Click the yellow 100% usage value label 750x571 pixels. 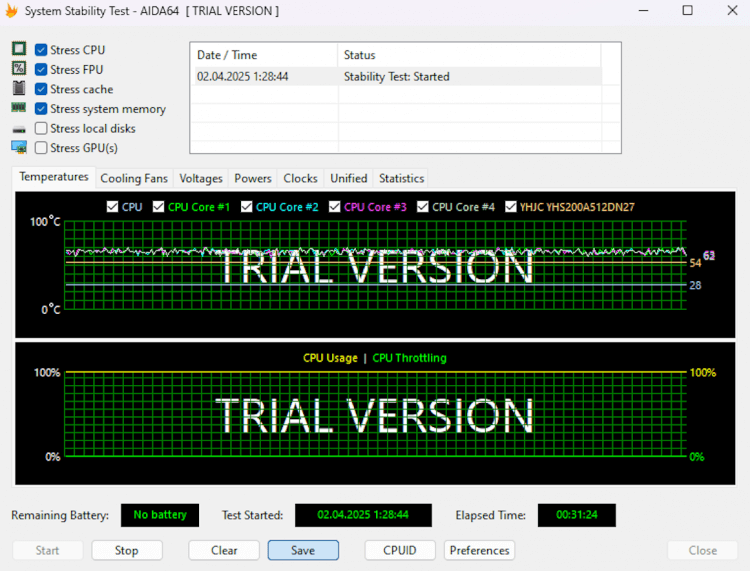703,373
